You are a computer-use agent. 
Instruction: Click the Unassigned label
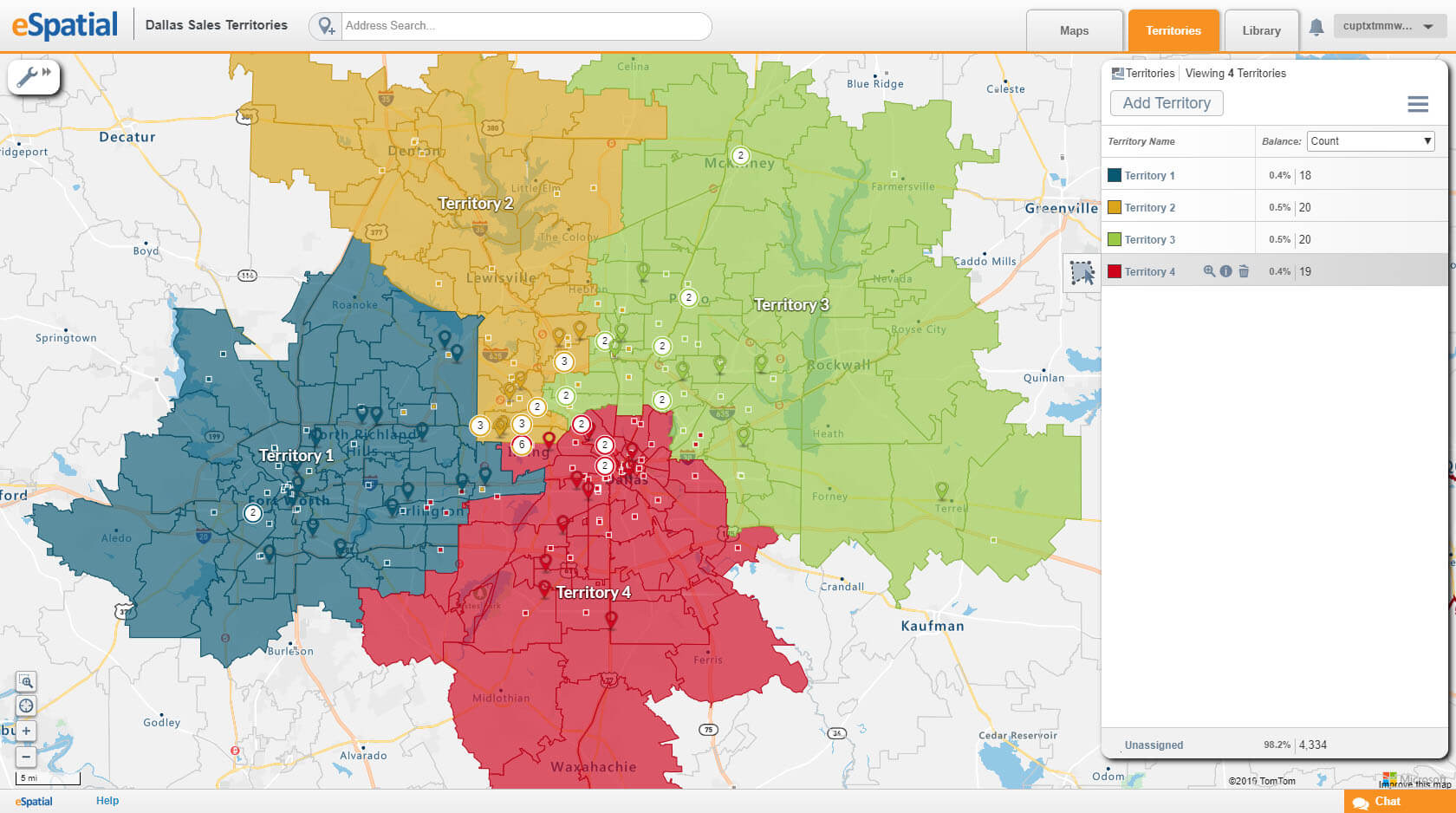click(x=1154, y=745)
